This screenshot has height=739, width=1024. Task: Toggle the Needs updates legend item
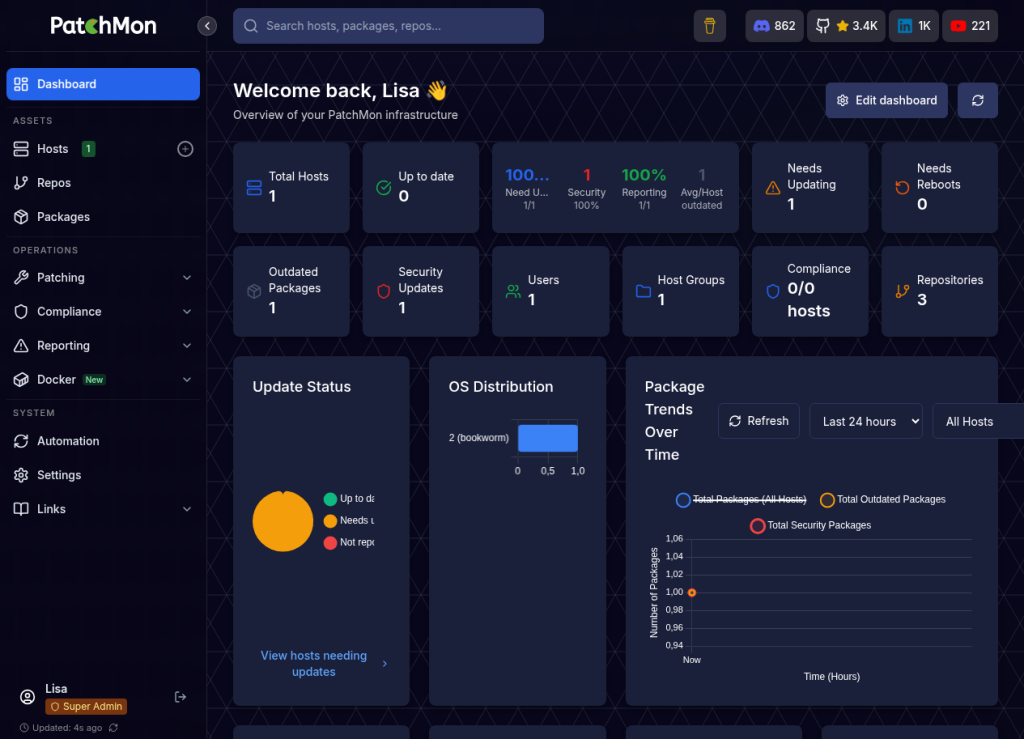[349, 520]
